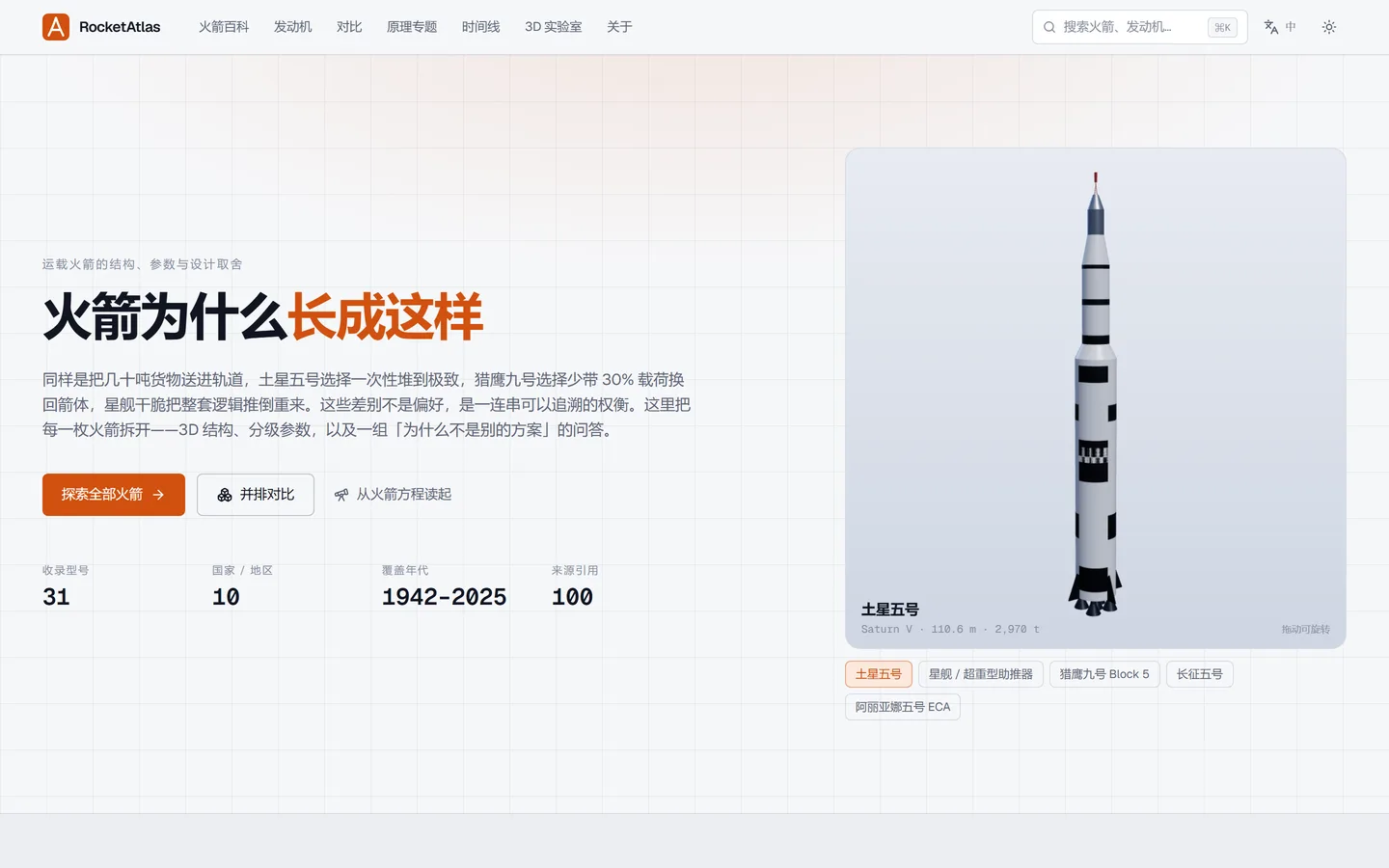Click the 拖动可旋转 hint text
This screenshot has height=868, width=1389.
tap(1306, 629)
